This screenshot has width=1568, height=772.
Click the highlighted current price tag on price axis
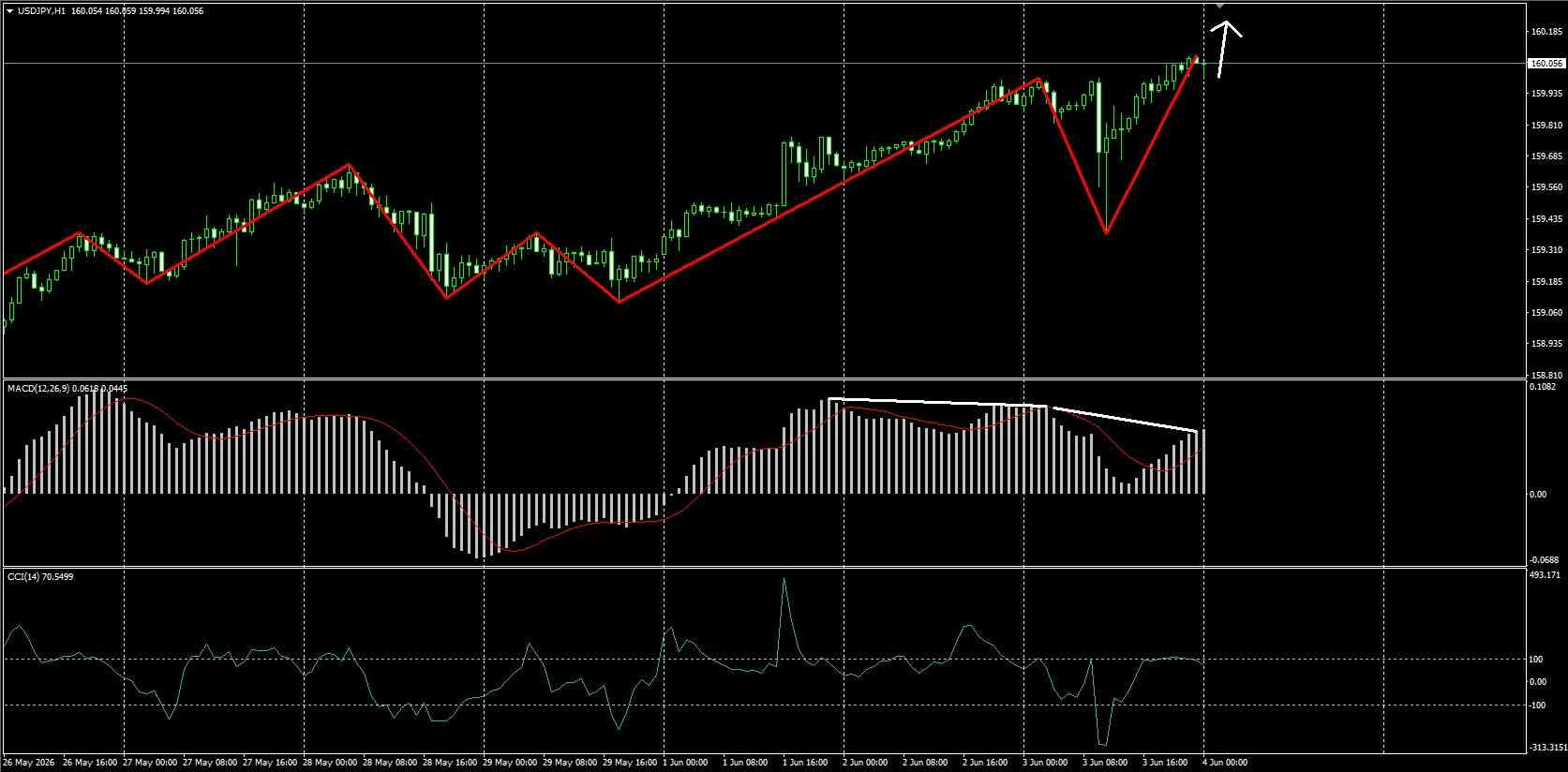tap(1545, 64)
